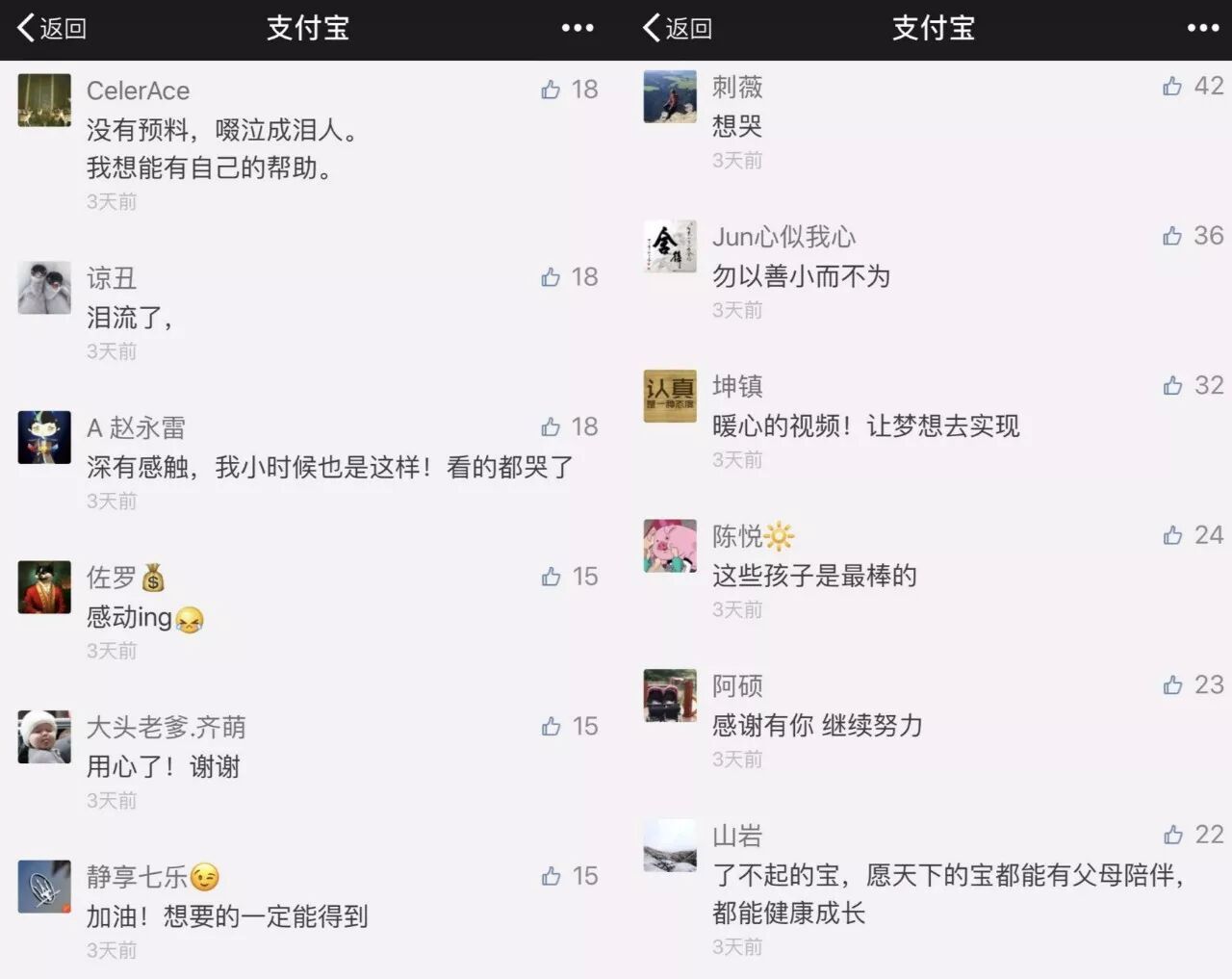Like 刺薇's comment showing 42 likes
Image resolution: width=1232 pixels, height=979 pixels.
1172,86
